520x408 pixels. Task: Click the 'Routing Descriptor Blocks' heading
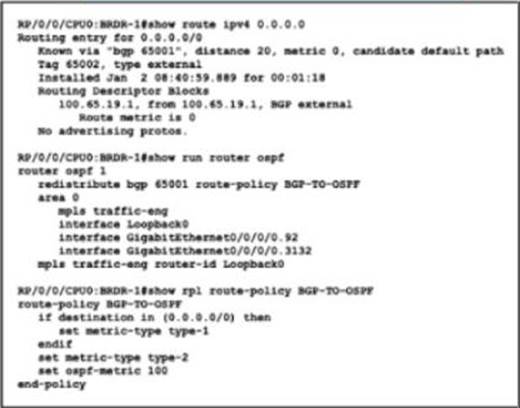click(123, 91)
